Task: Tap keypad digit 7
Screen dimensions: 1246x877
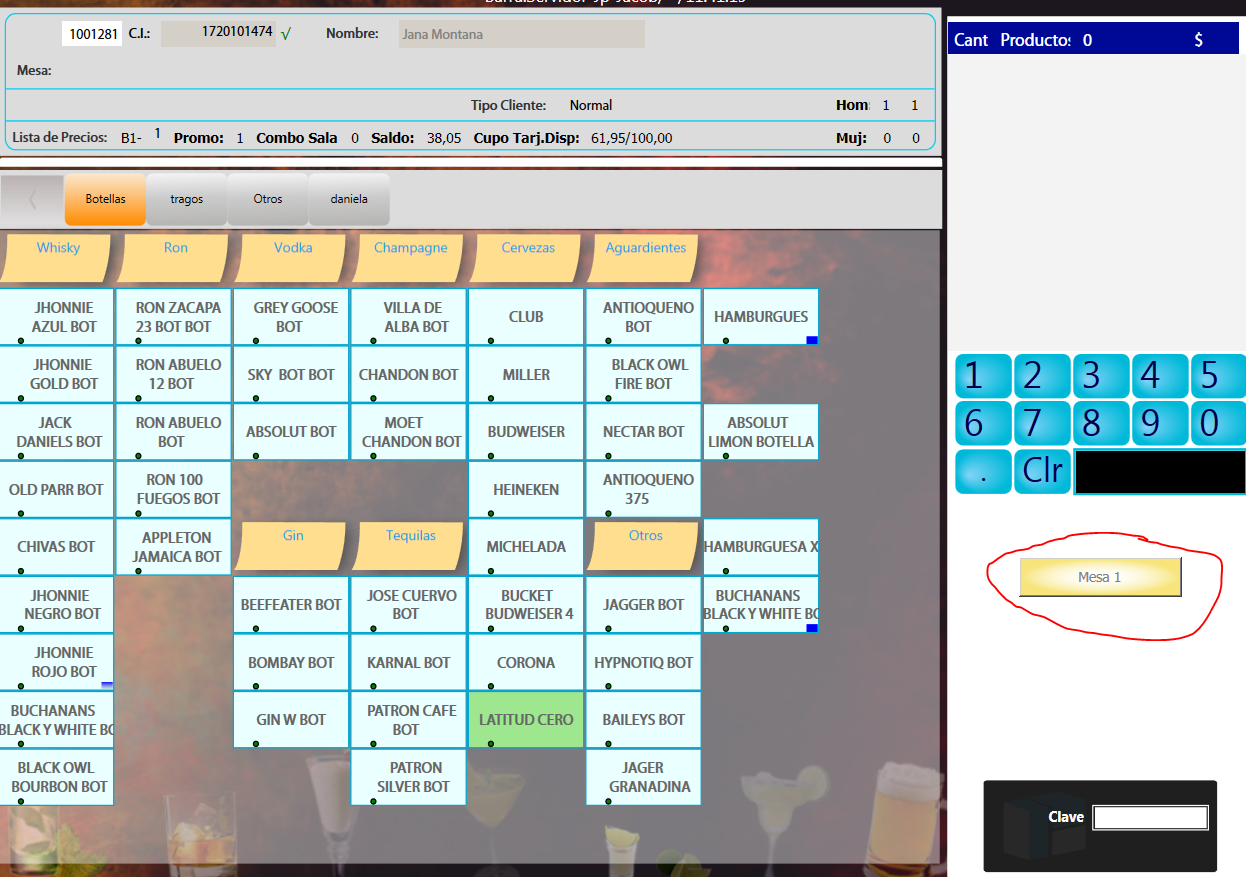Action: 1042,424
